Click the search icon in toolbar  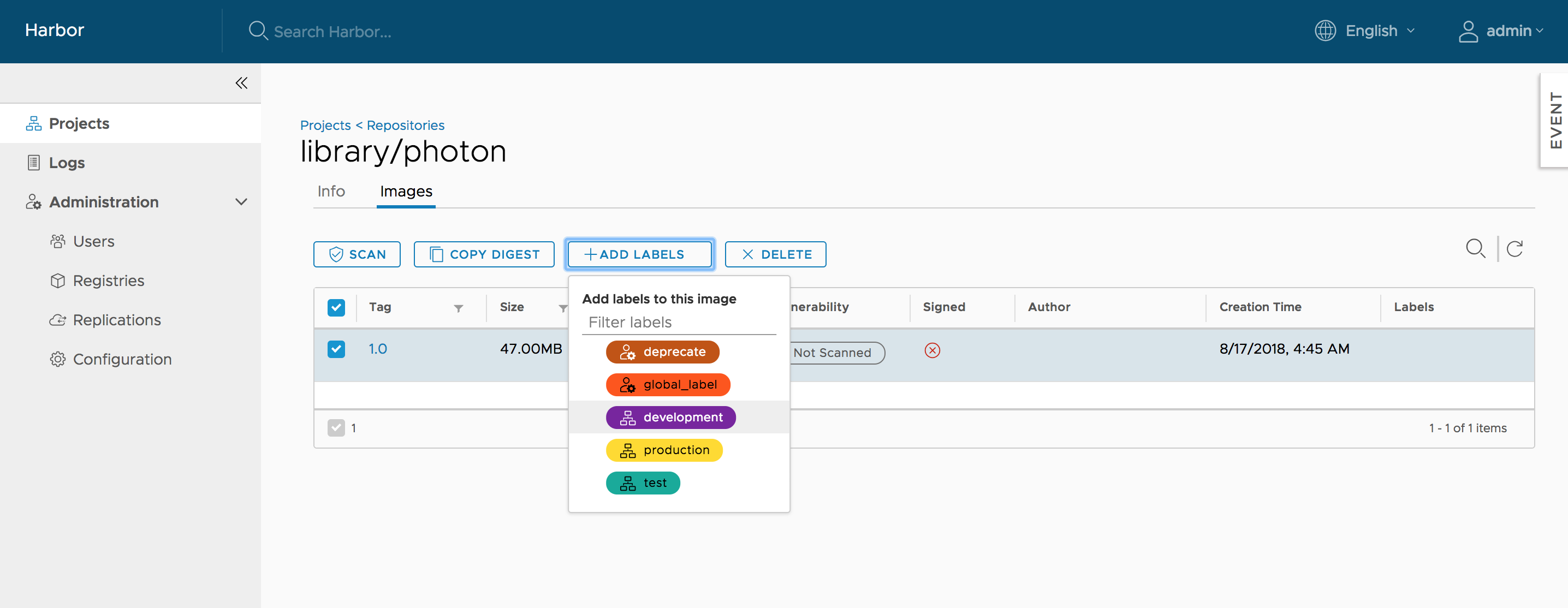1475,250
